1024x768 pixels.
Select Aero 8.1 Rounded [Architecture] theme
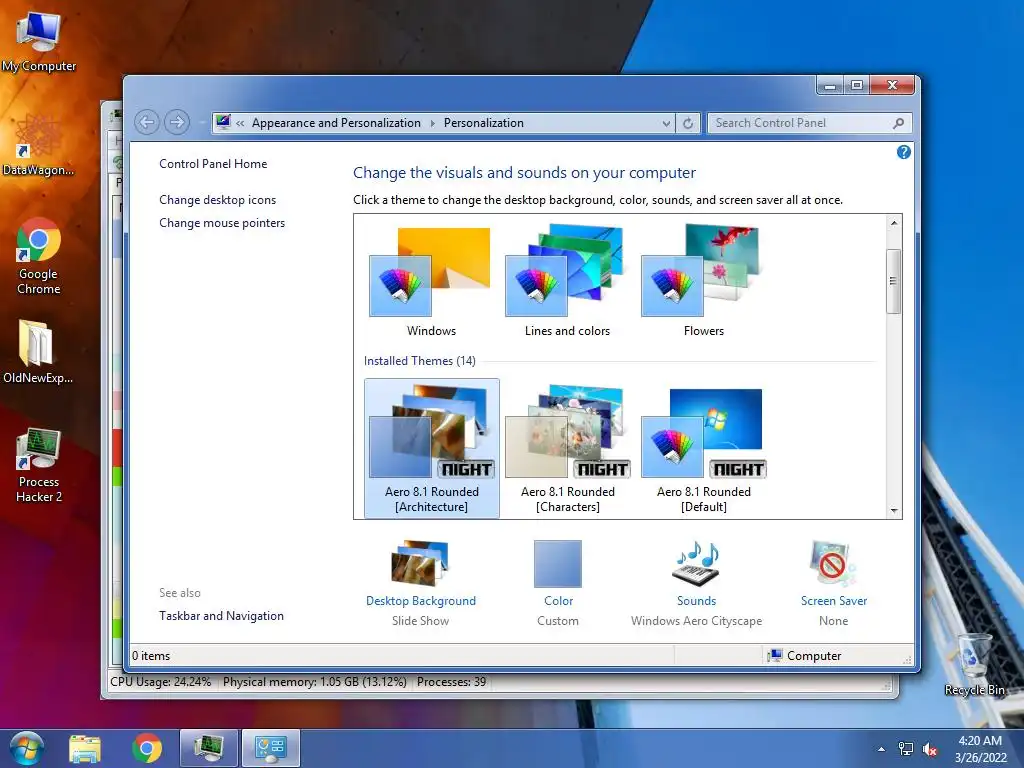432,448
